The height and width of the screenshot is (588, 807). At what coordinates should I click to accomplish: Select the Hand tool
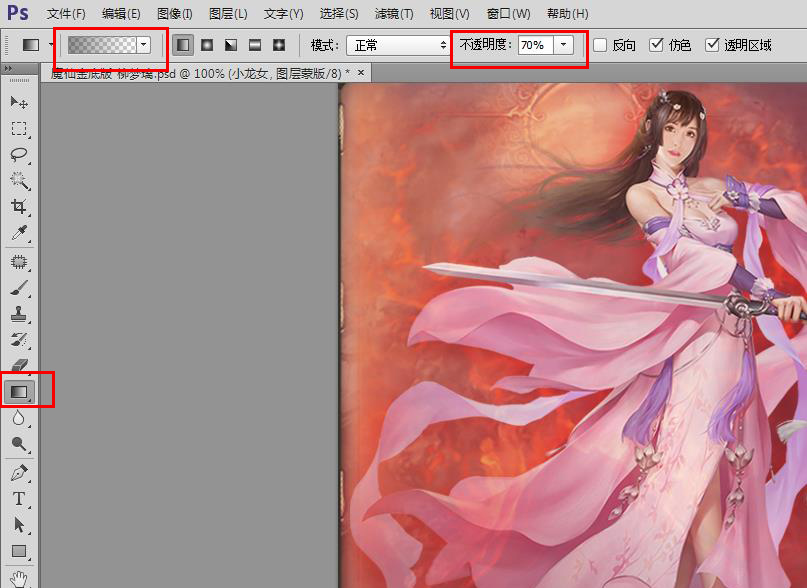tap(19, 578)
